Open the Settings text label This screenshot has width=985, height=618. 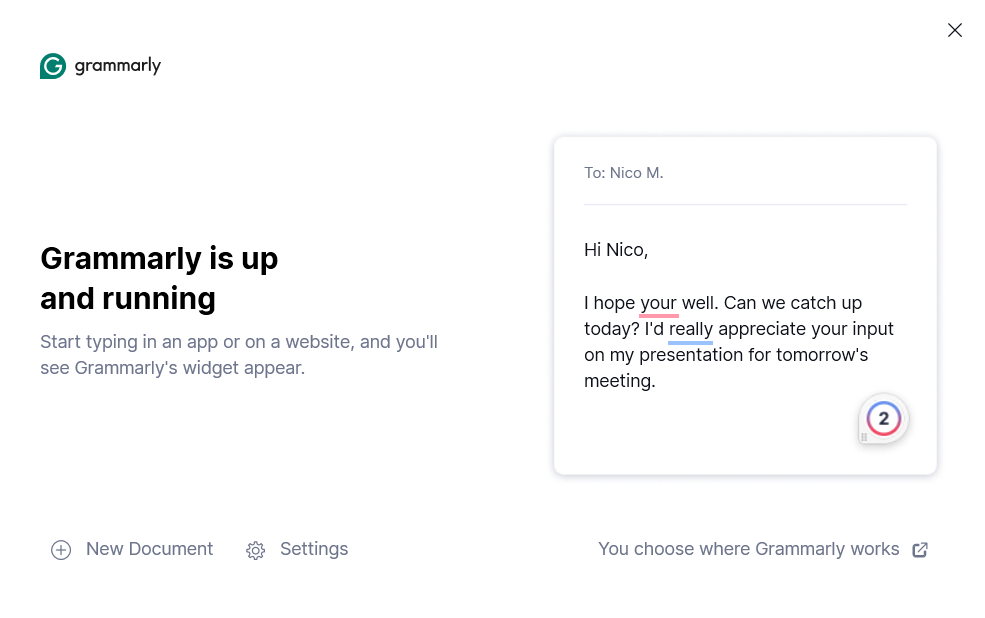point(314,549)
